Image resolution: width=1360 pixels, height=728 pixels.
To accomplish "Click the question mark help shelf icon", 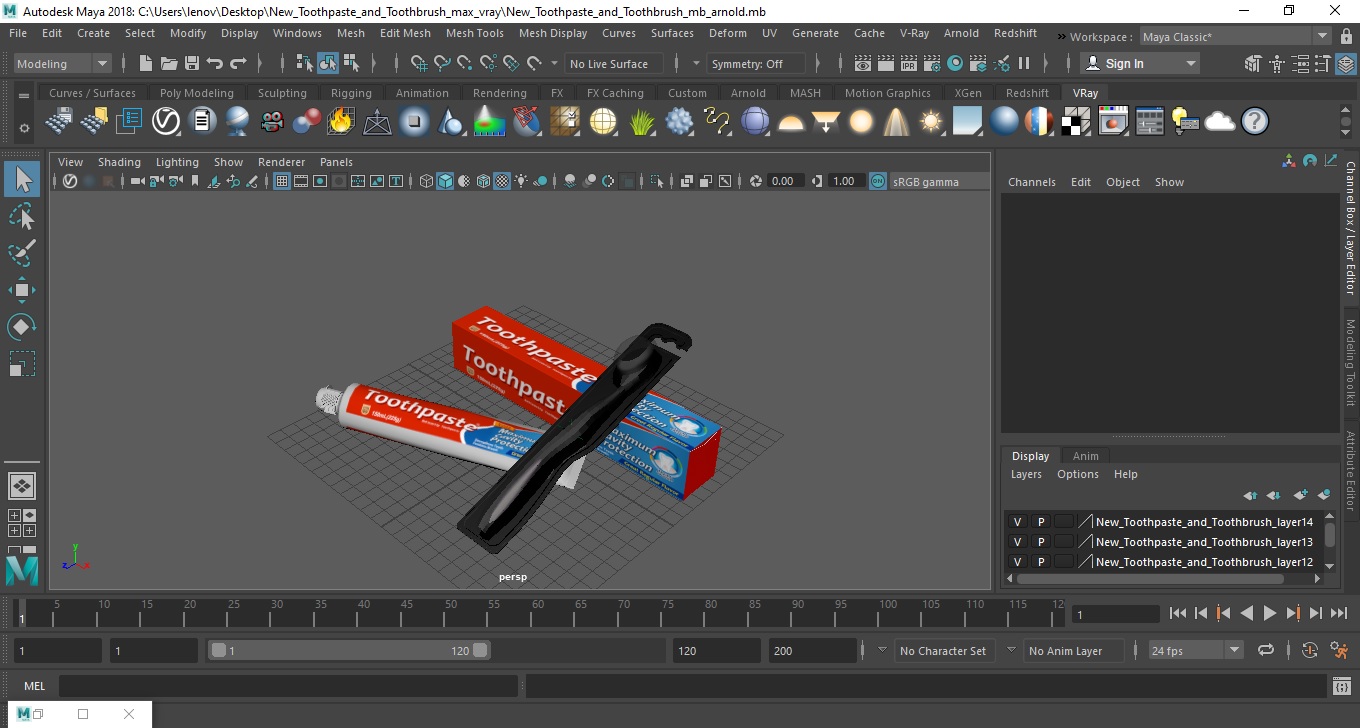I will pos(1255,122).
